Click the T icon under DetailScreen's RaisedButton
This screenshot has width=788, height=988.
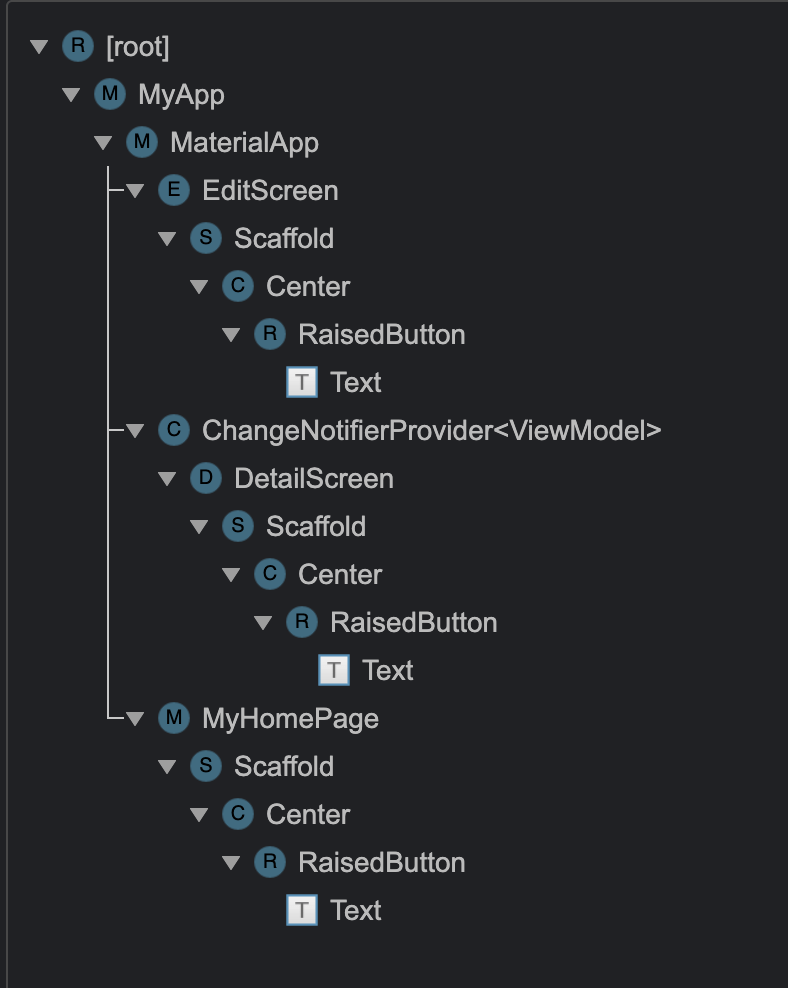tap(334, 670)
